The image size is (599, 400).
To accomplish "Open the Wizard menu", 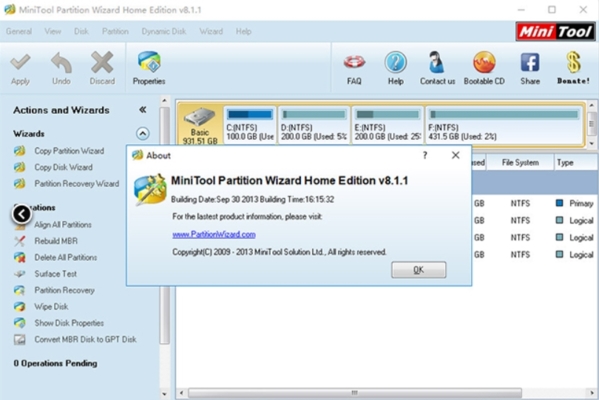I will click(x=211, y=31).
